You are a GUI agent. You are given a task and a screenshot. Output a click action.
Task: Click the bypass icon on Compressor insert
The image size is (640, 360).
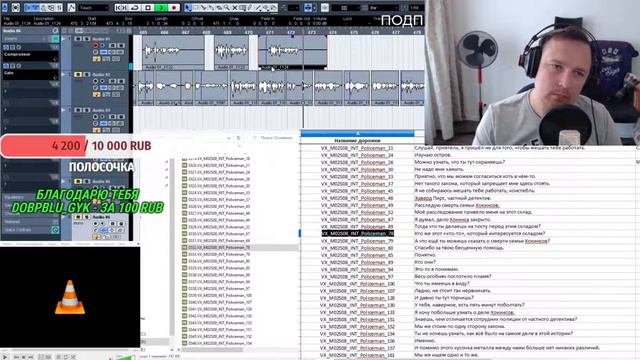(13, 47)
